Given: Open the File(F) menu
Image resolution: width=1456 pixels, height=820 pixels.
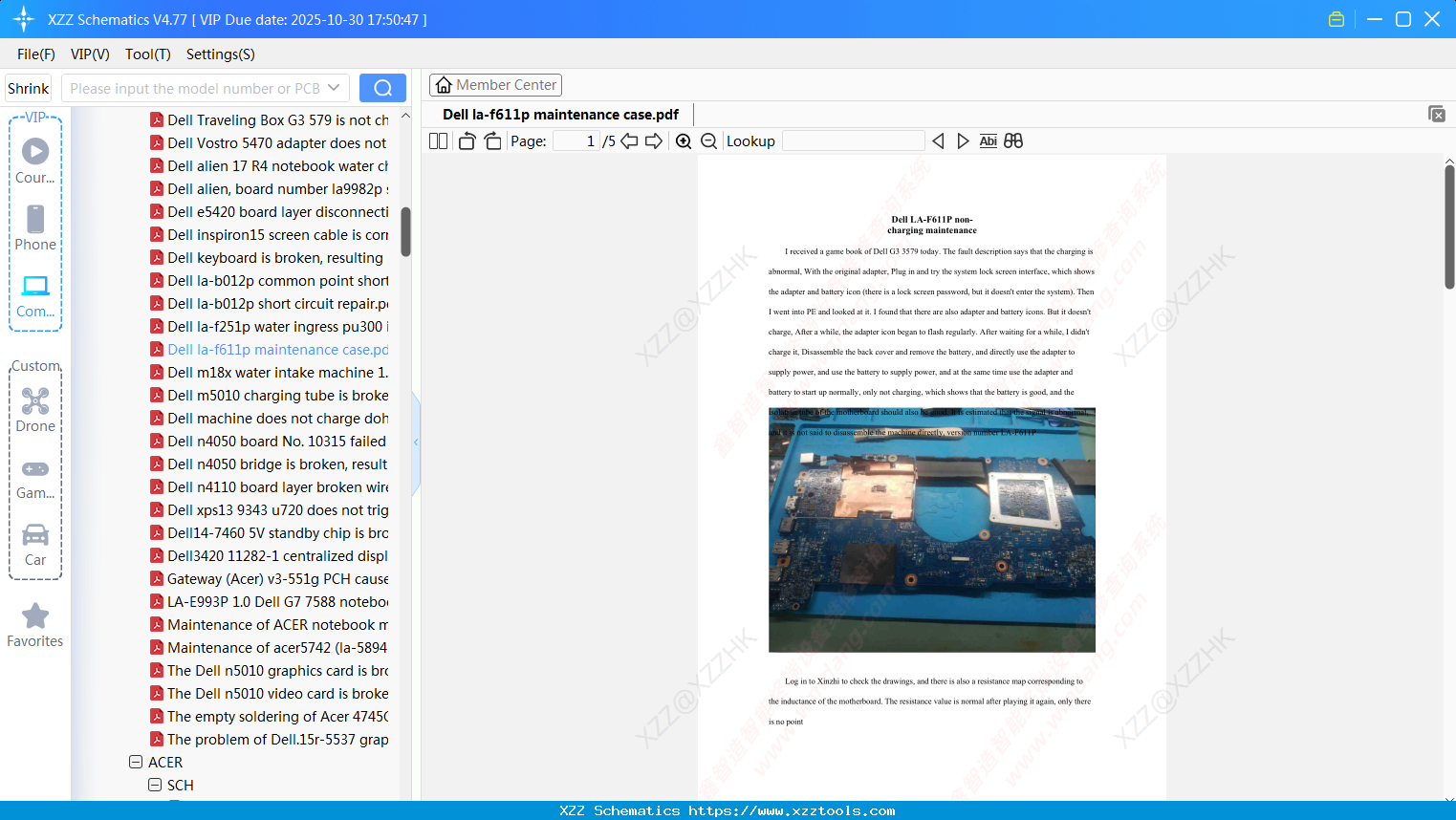Looking at the screenshot, I should 36,54.
